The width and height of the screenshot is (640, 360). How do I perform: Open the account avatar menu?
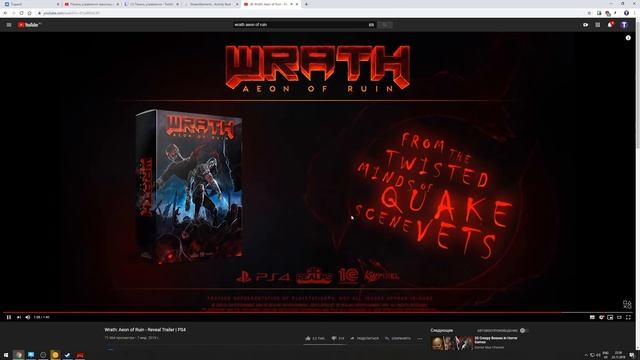coord(624,25)
